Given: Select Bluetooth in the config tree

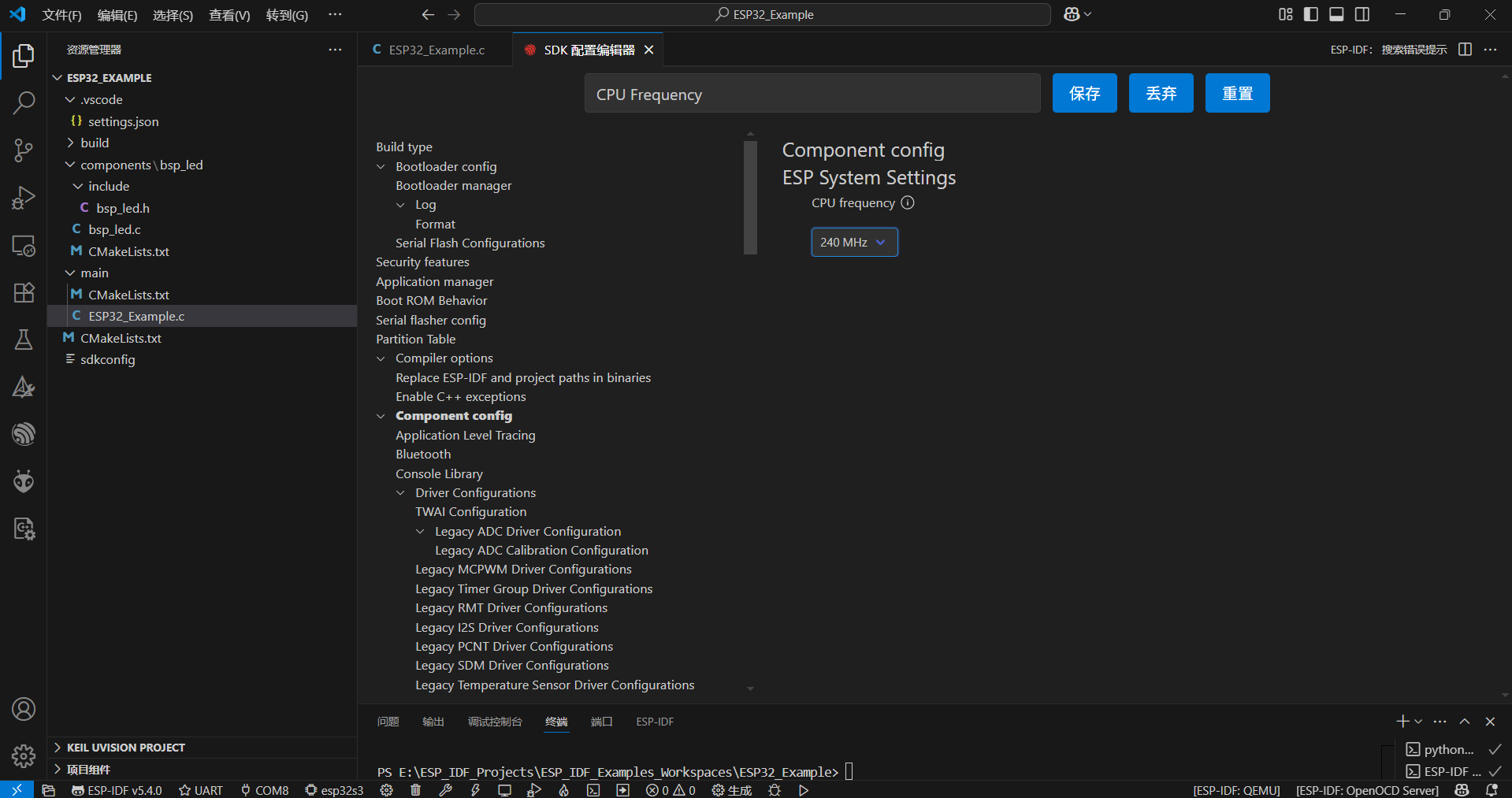Looking at the screenshot, I should pos(423,455).
